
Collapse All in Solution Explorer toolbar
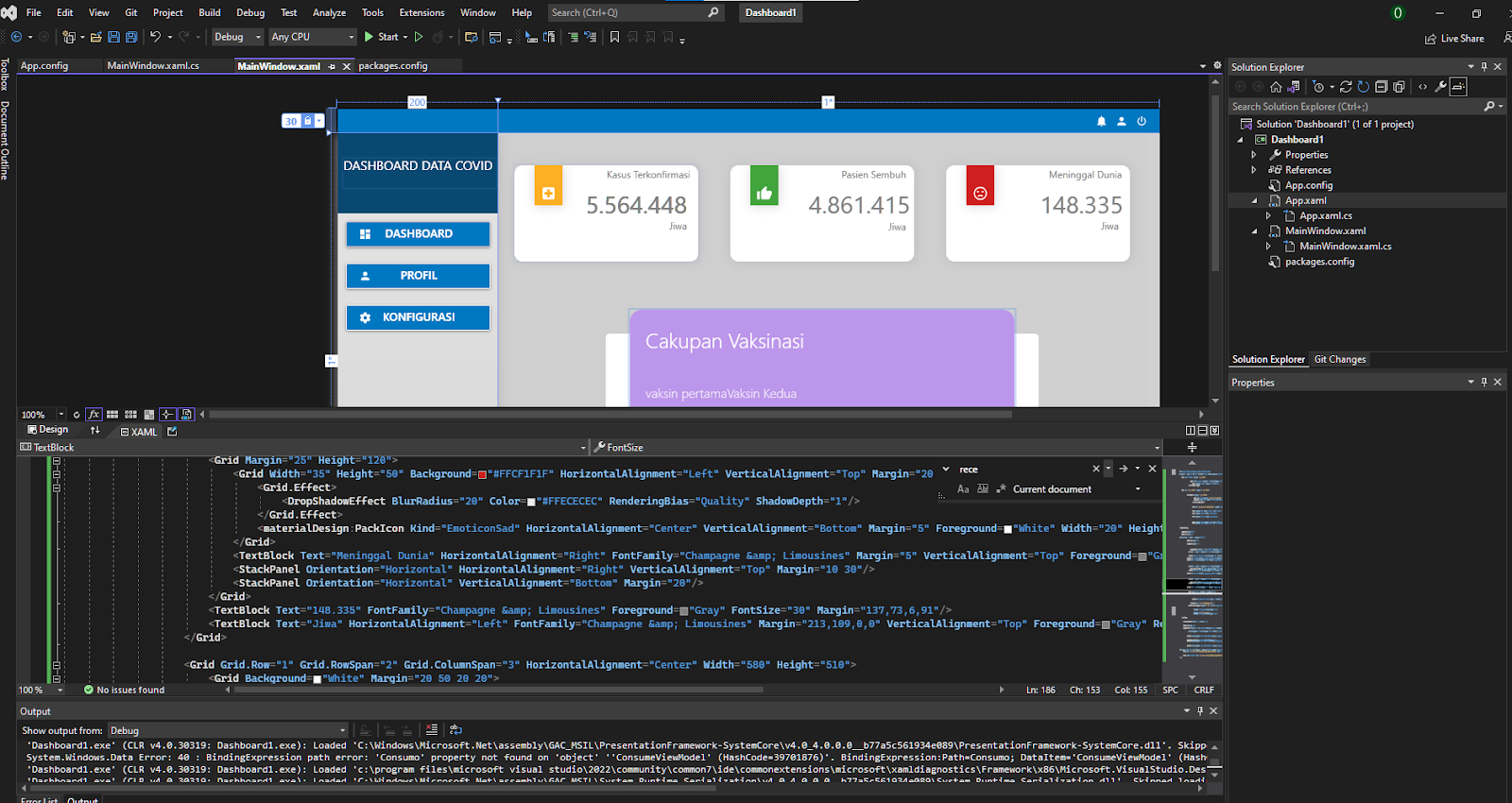[1382, 87]
